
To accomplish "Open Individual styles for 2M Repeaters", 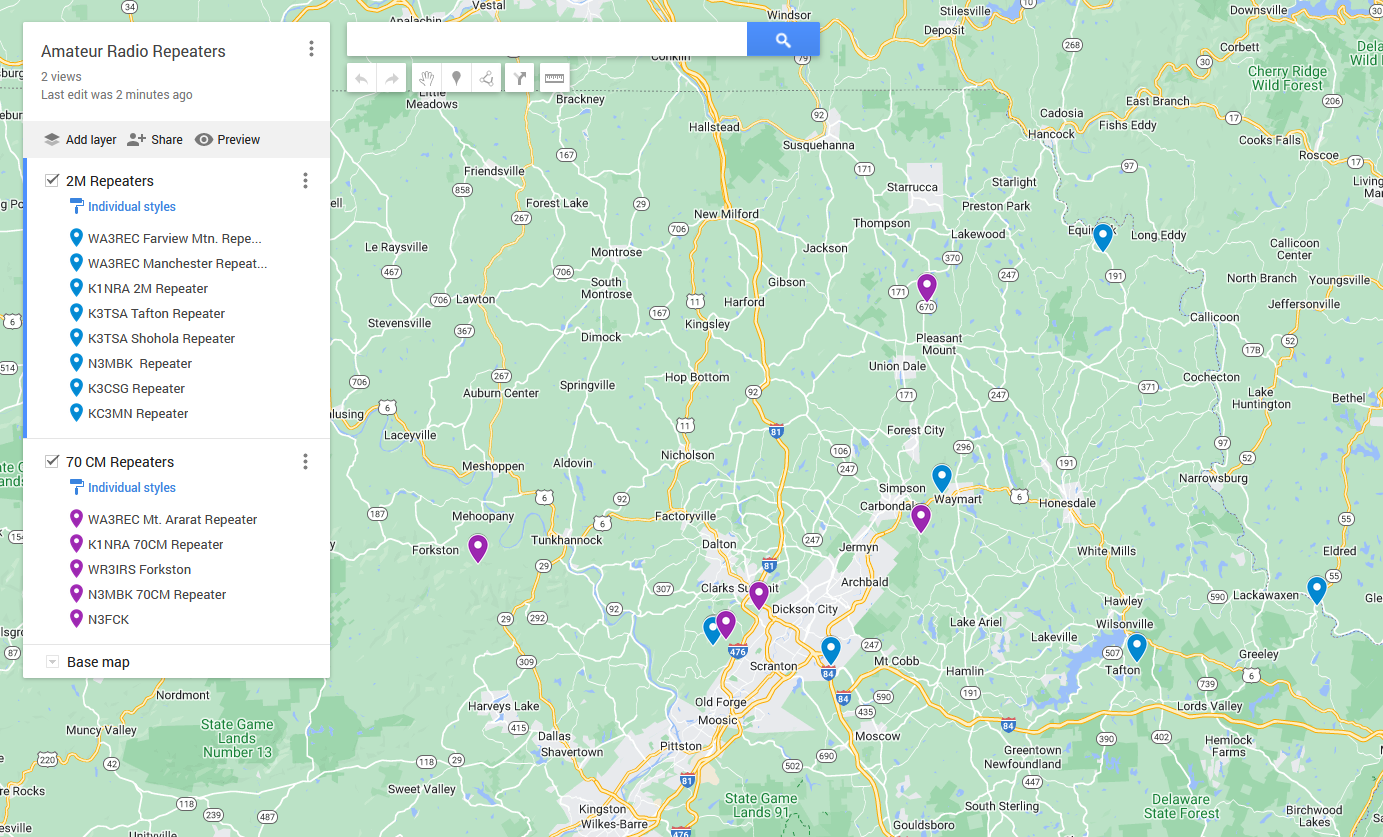I will tap(131, 207).
